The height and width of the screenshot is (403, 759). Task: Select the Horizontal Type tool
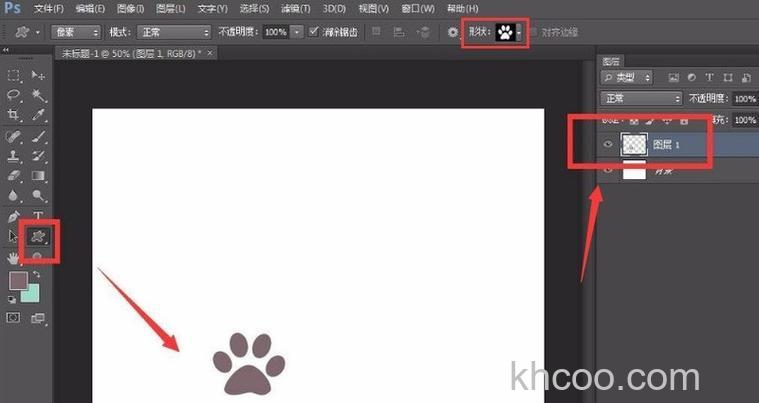coord(38,216)
